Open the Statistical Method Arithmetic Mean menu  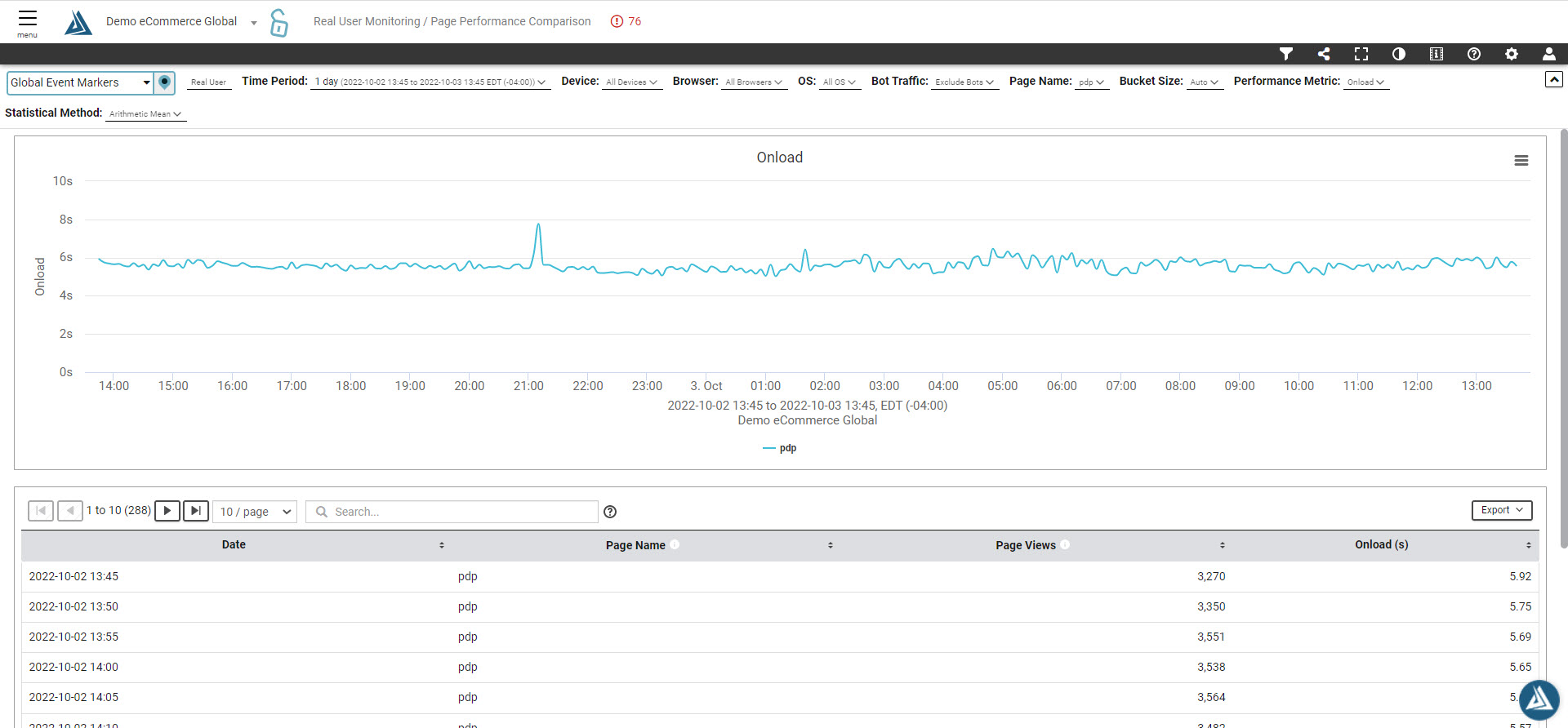point(145,114)
